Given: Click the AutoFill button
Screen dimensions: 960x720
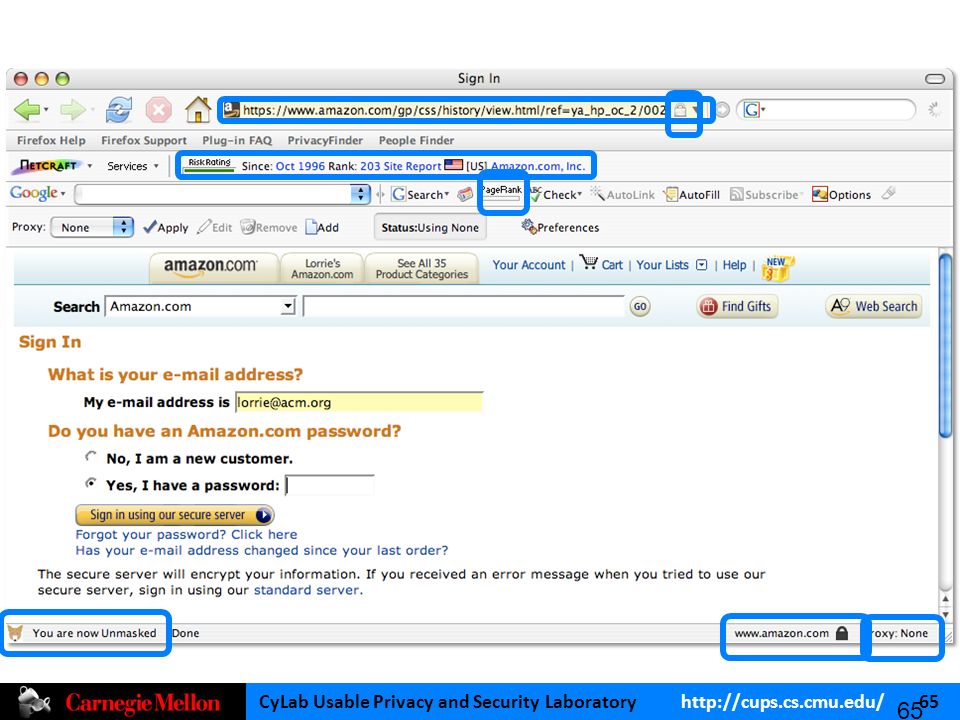Looking at the screenshot, I should [x=693, y=194].
